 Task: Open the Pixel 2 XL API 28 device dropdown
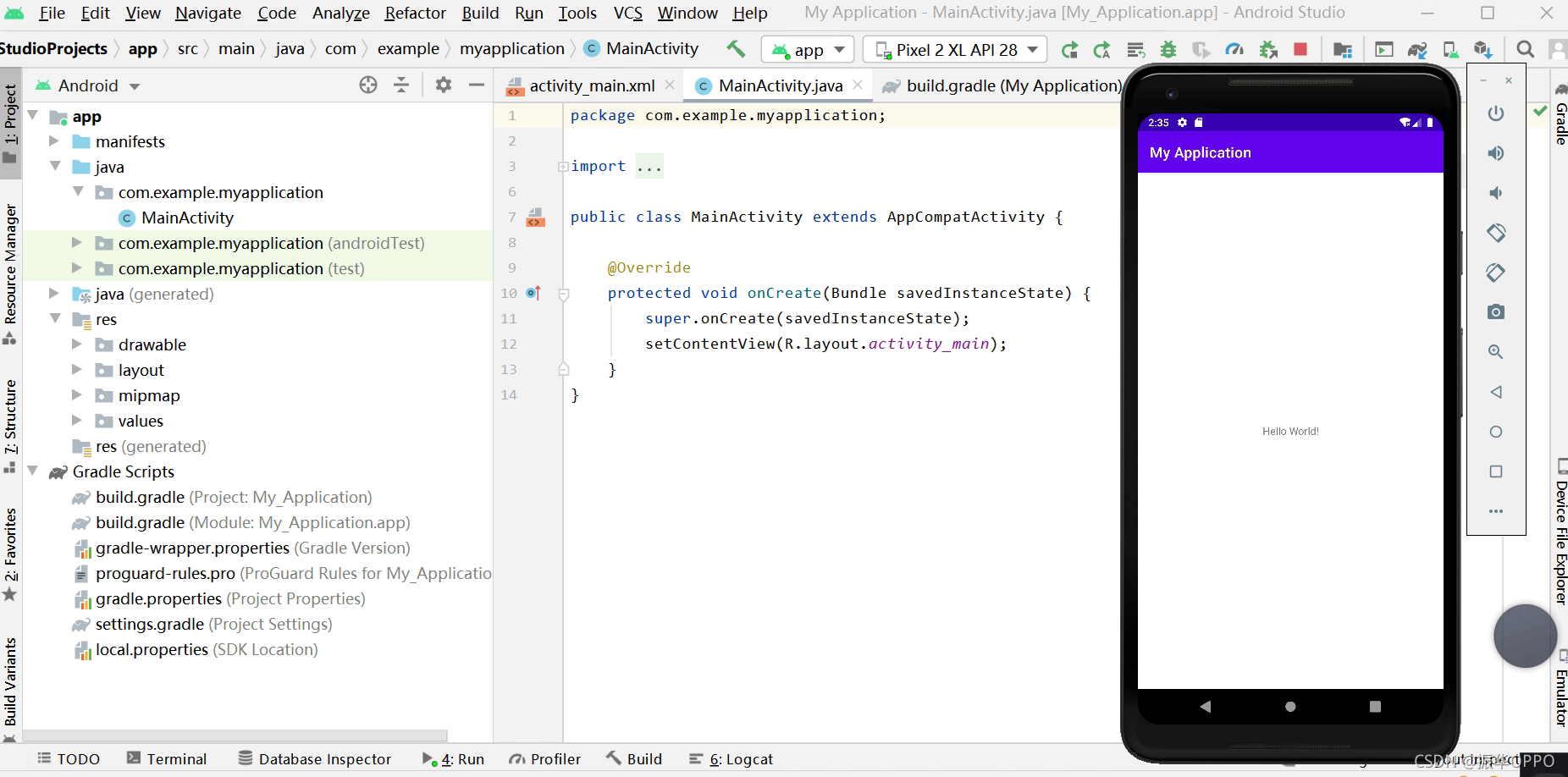tap(955, 50)
